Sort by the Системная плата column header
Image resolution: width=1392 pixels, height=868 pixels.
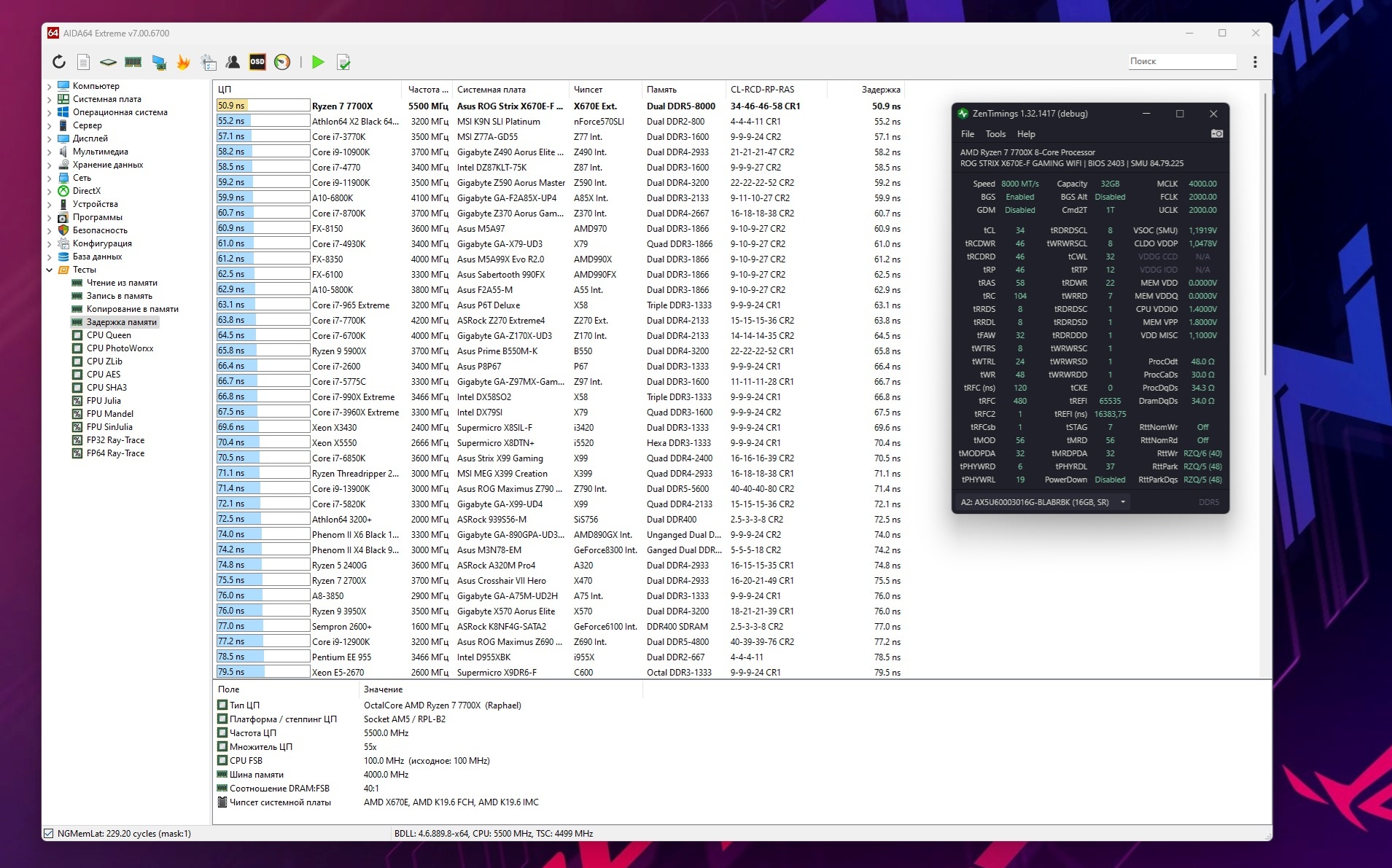point(510,90)
